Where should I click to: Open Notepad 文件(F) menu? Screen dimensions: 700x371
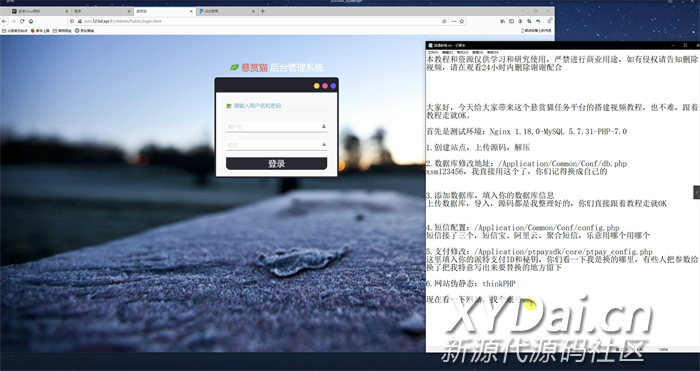click(433, 52)
